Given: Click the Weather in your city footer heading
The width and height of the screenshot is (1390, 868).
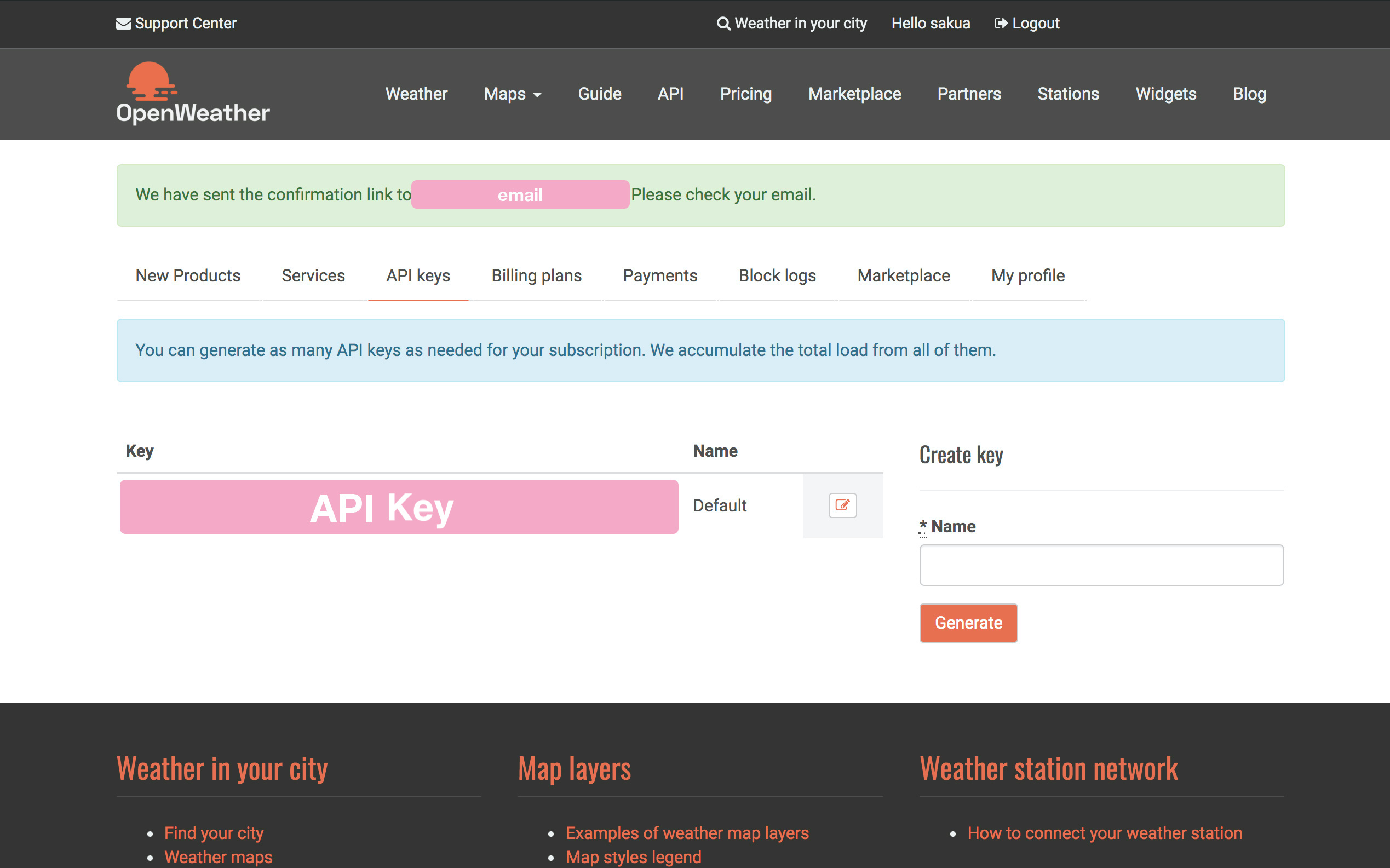Looking at the screenshot, I should tap(222, 769).
